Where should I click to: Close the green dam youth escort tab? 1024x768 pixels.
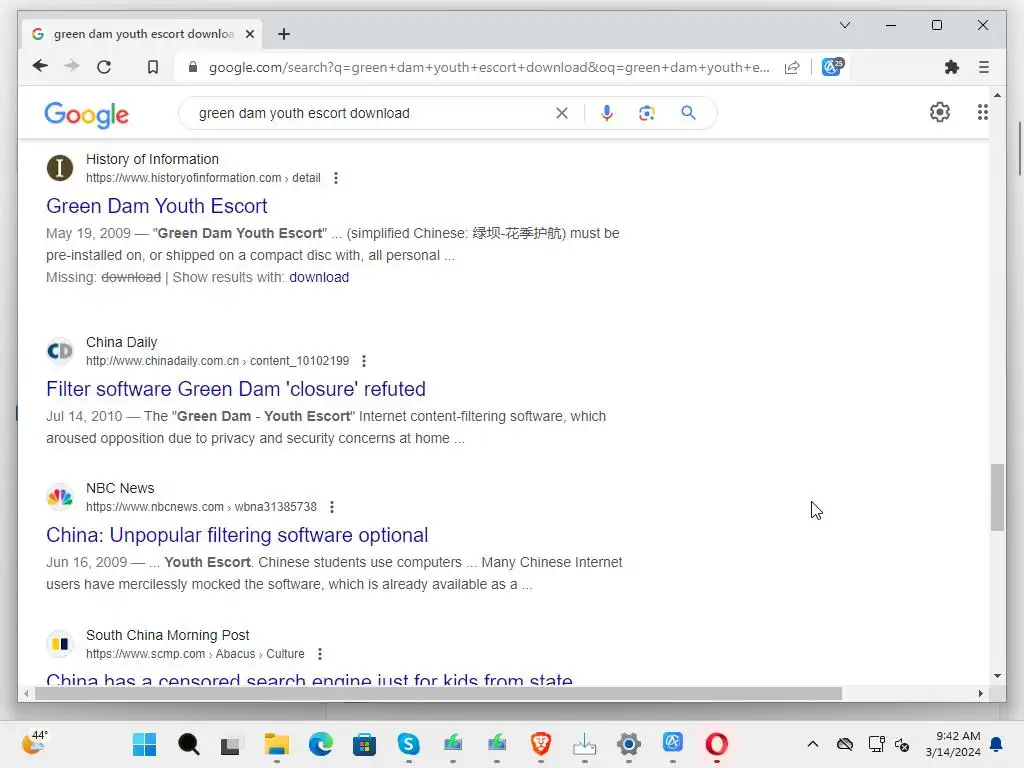point(249,34)
